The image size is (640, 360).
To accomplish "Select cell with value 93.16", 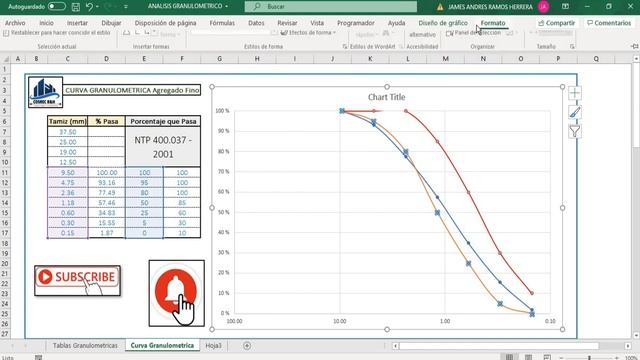I will [x=107, y=182].
